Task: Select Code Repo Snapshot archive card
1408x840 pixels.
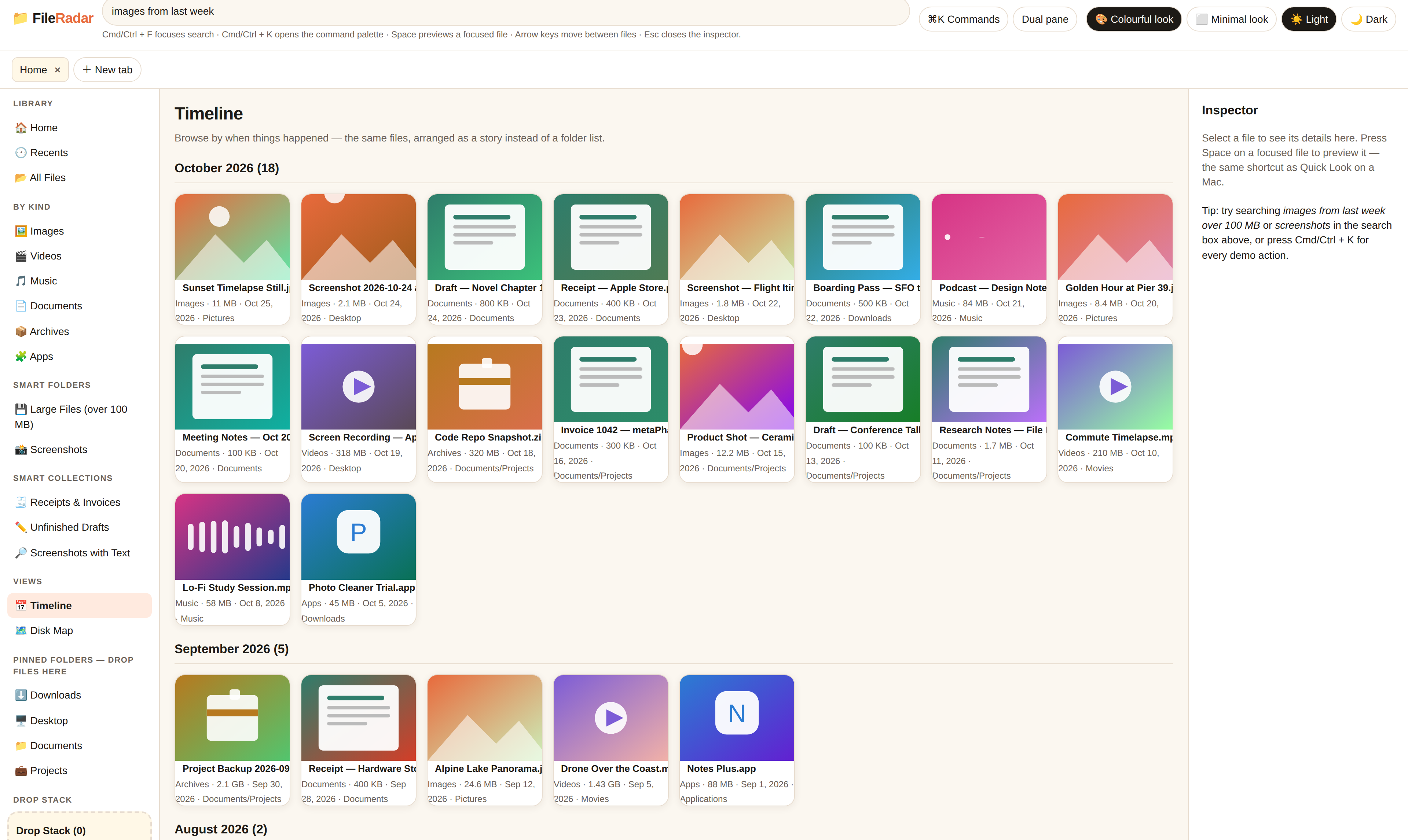Action: 485,409
